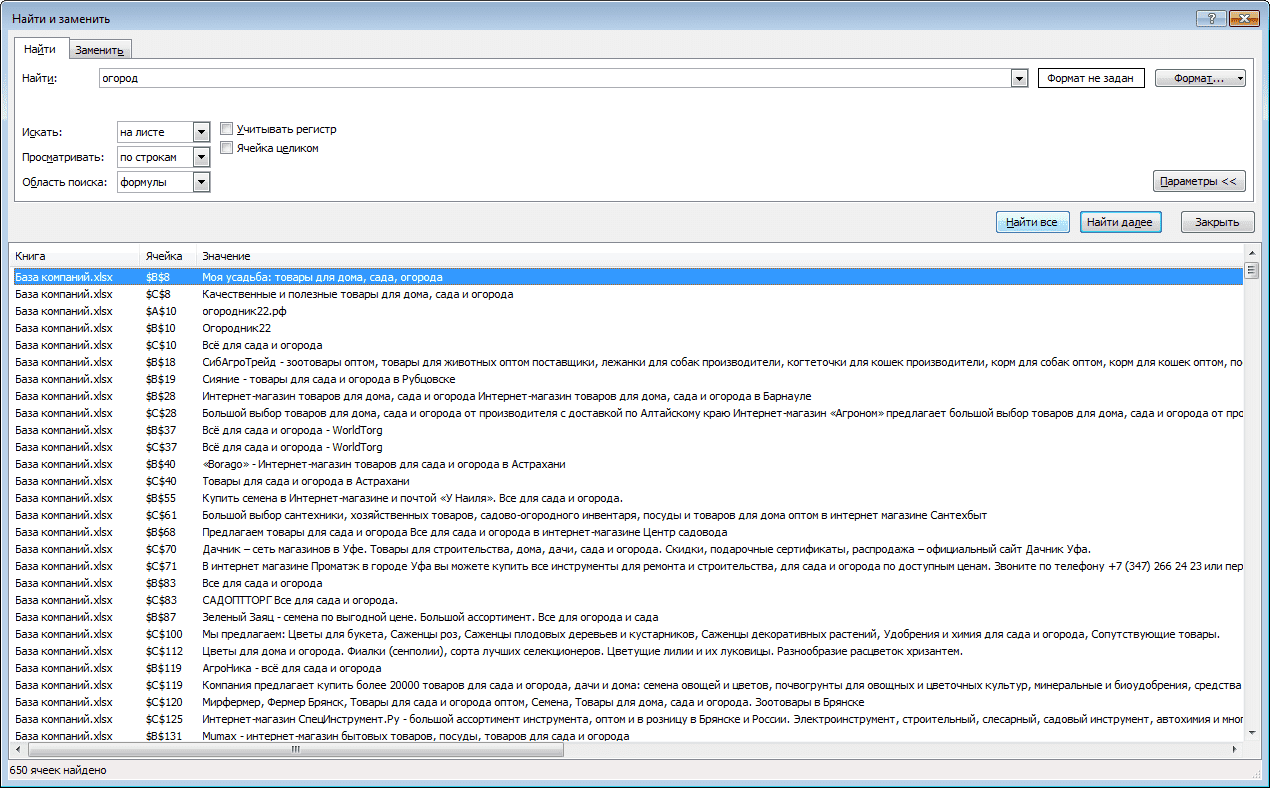1270x788 pixels.
Task: Open the Формат button dropdown arrow
Action: click(x=1240, y=78)
